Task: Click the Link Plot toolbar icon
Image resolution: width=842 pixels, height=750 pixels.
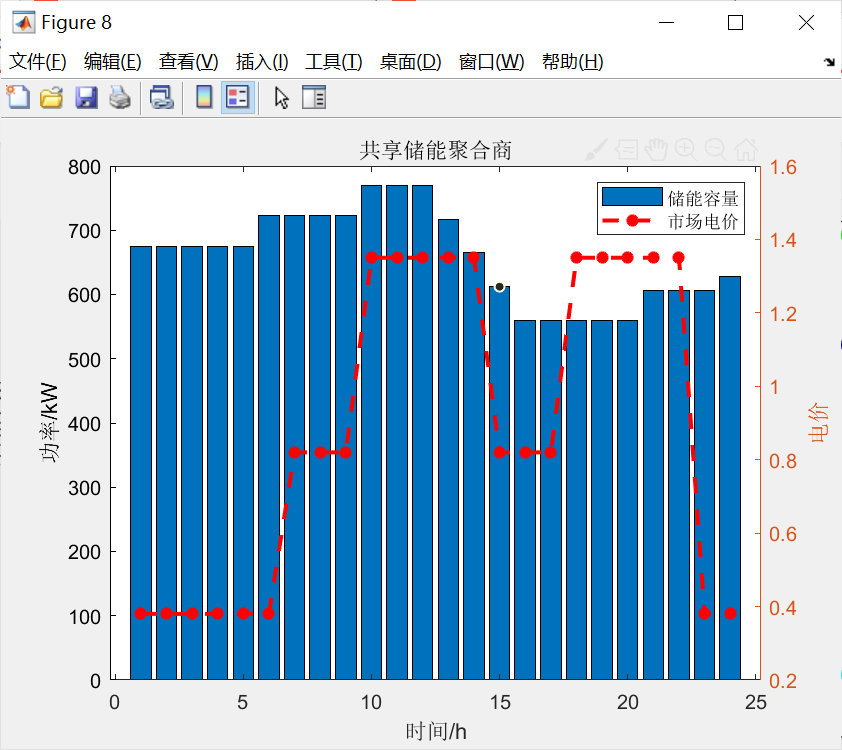Action: click(161, 98)
